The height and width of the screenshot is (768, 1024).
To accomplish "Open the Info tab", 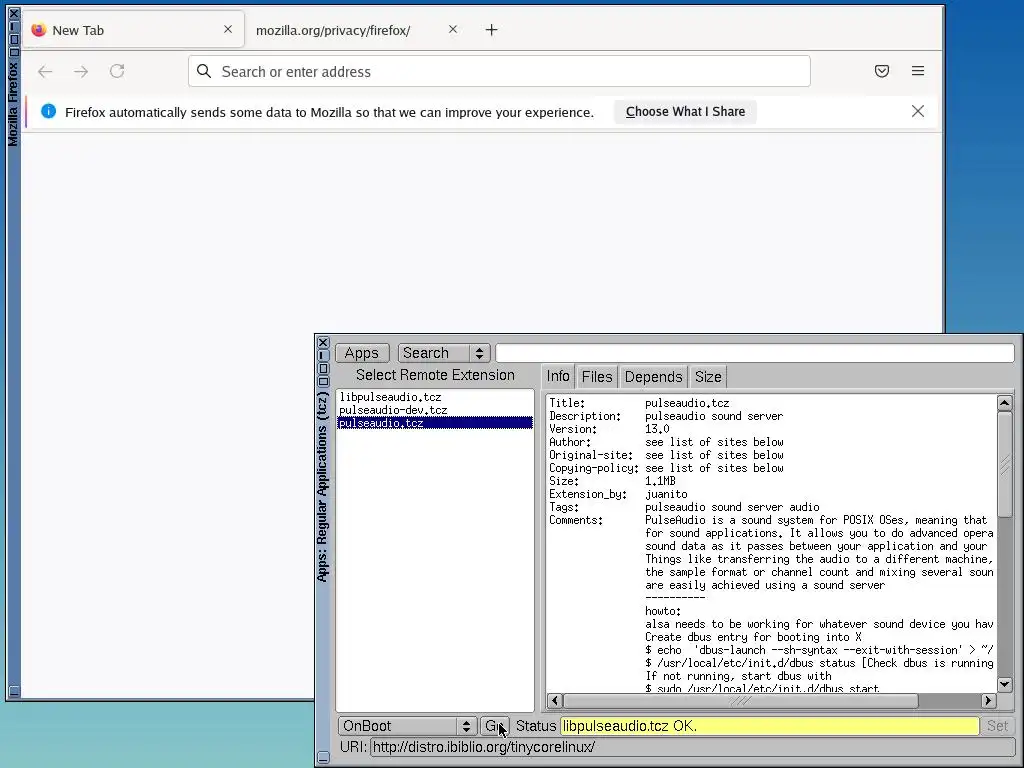I will pos(558,376).
